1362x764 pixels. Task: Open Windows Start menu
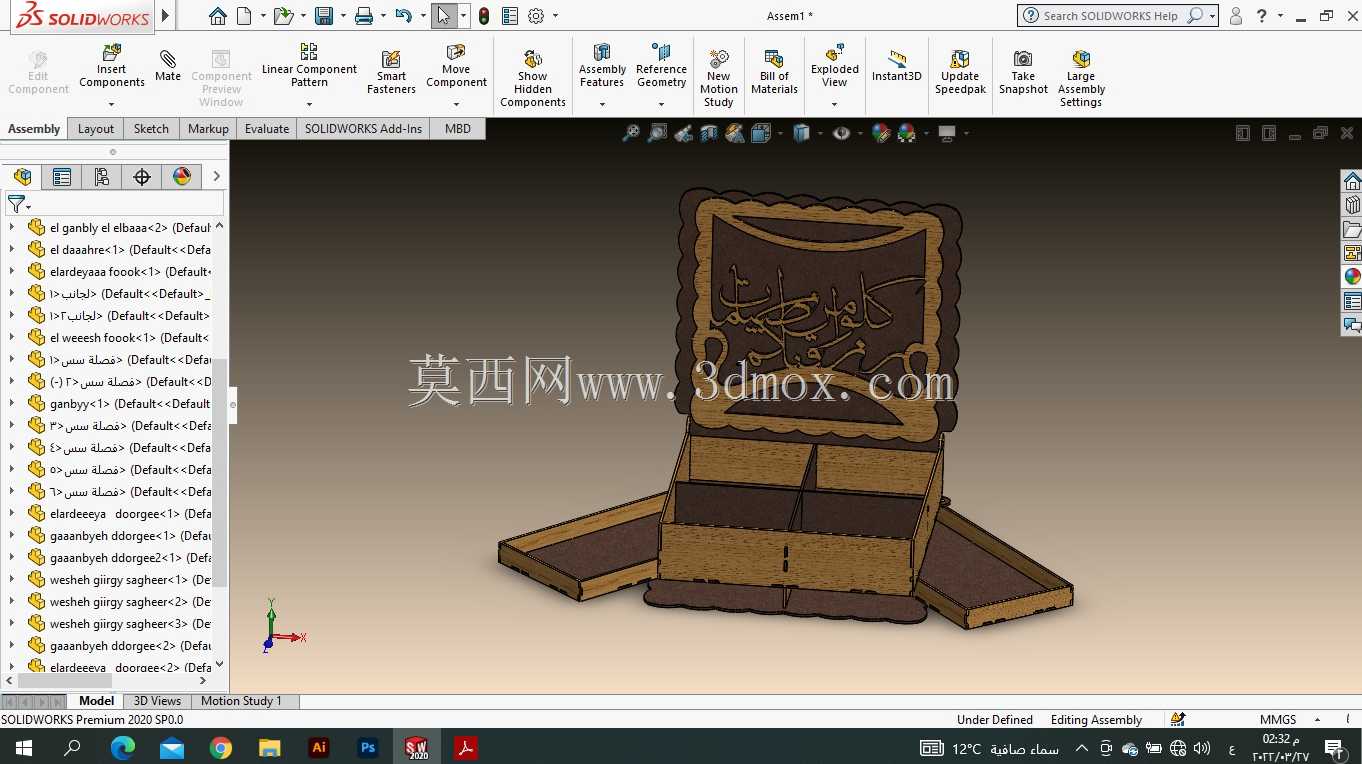[x=24, y=747]
